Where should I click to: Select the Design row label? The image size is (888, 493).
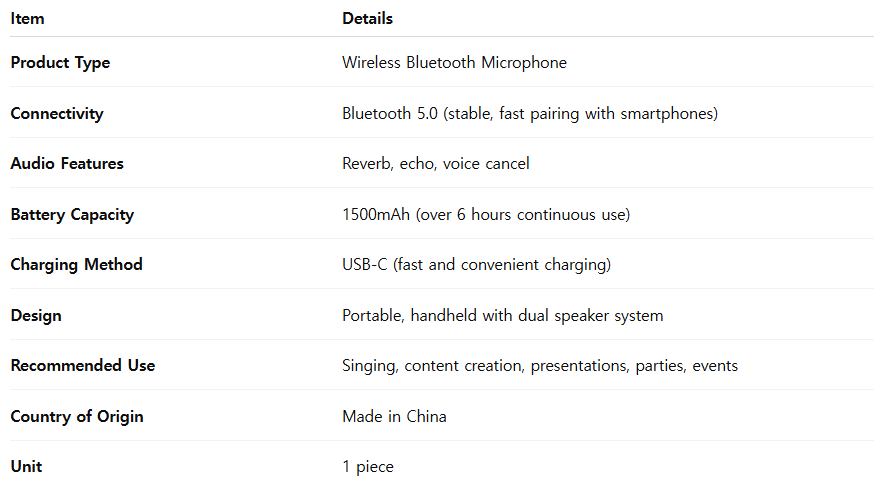(x=36, y=315)
